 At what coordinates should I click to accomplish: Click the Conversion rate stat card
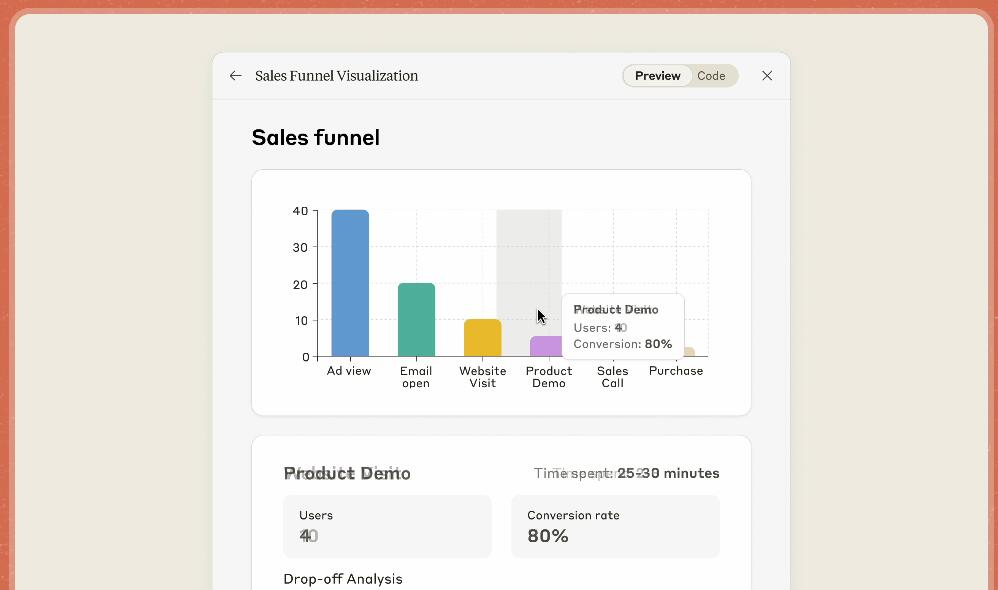(615, 526)
